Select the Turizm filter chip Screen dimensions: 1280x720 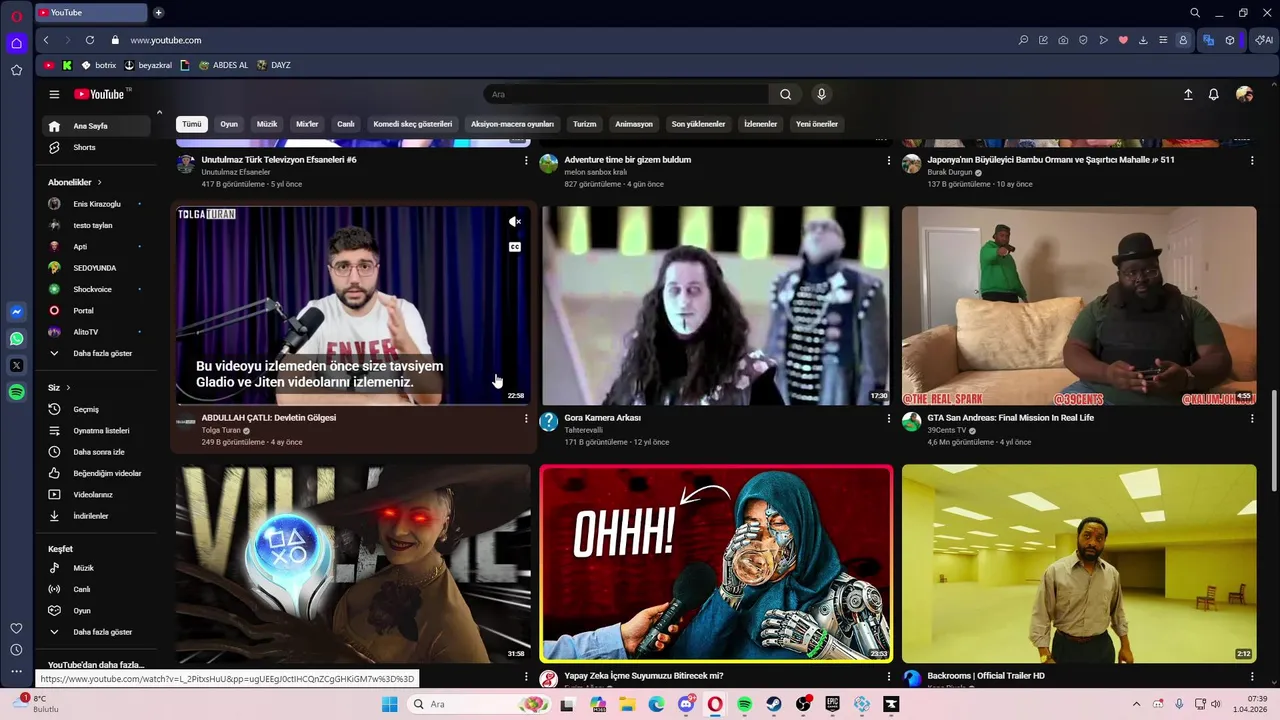(584, 124)
